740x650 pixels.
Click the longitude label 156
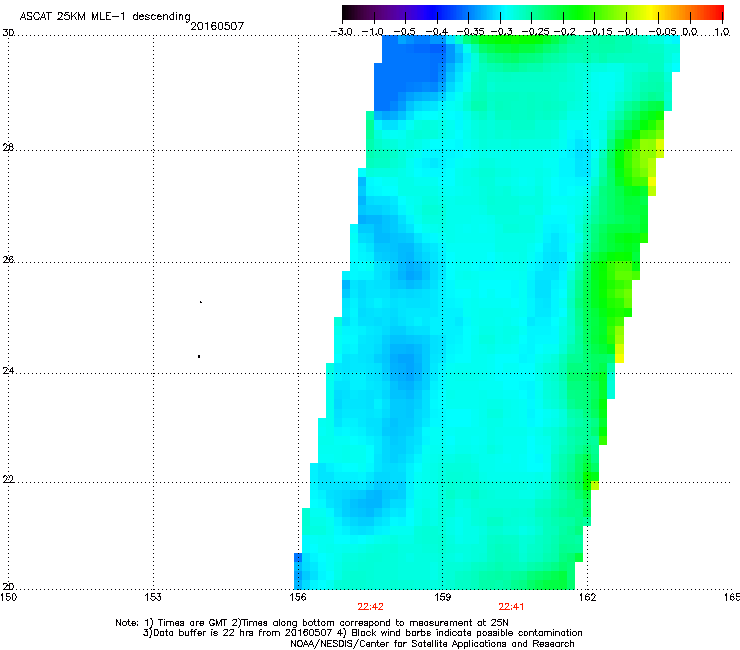pos(298,597)
